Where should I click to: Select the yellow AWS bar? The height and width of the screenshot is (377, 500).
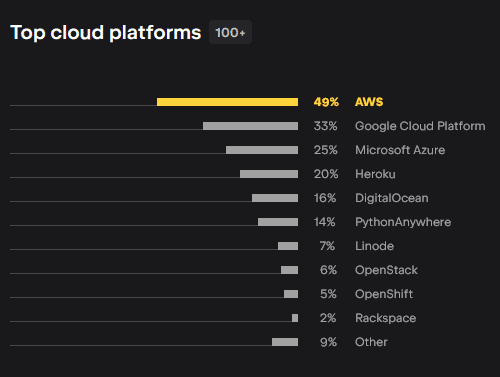tap(227, 102)
